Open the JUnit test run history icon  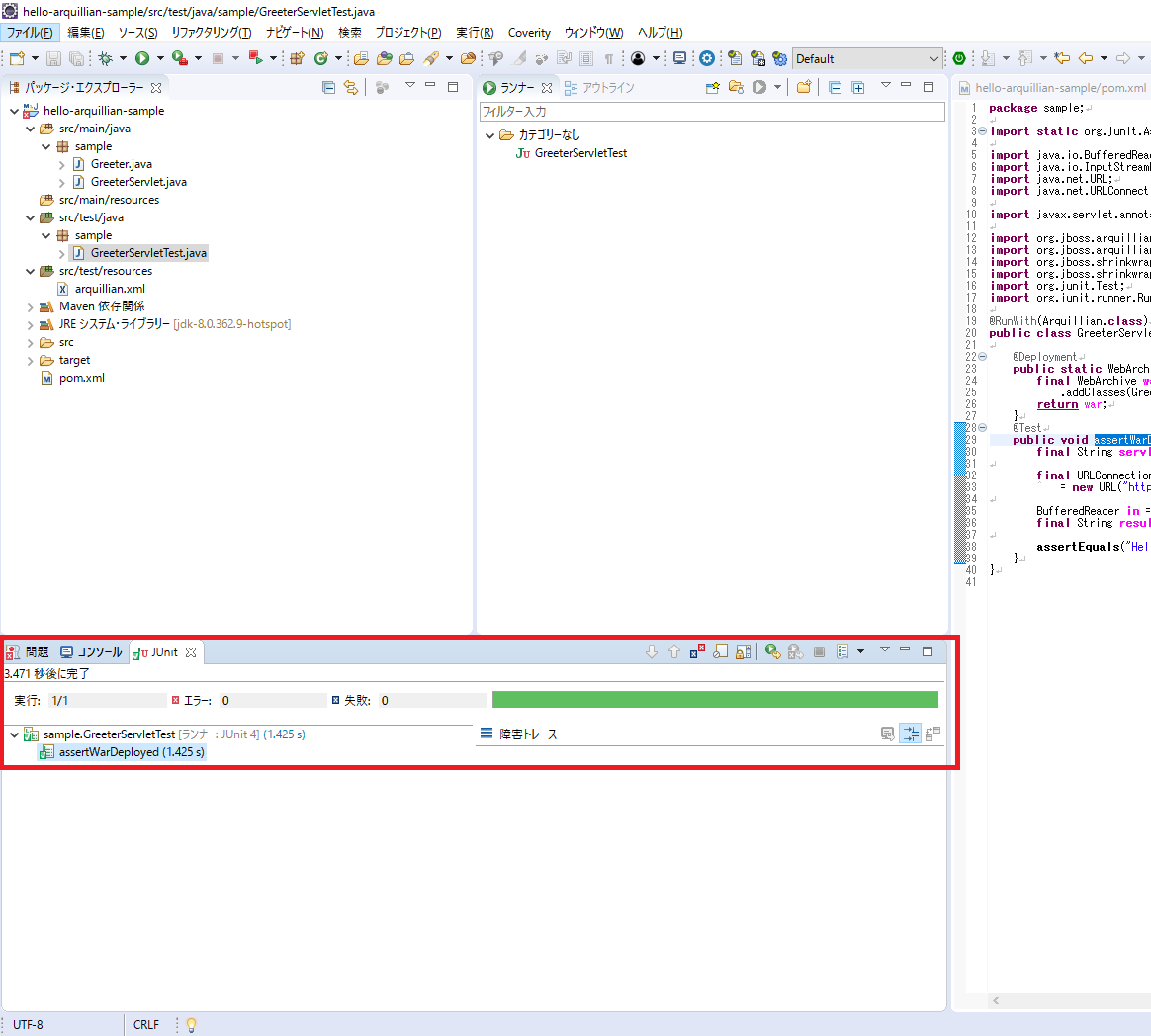click(x=842, y=651)
